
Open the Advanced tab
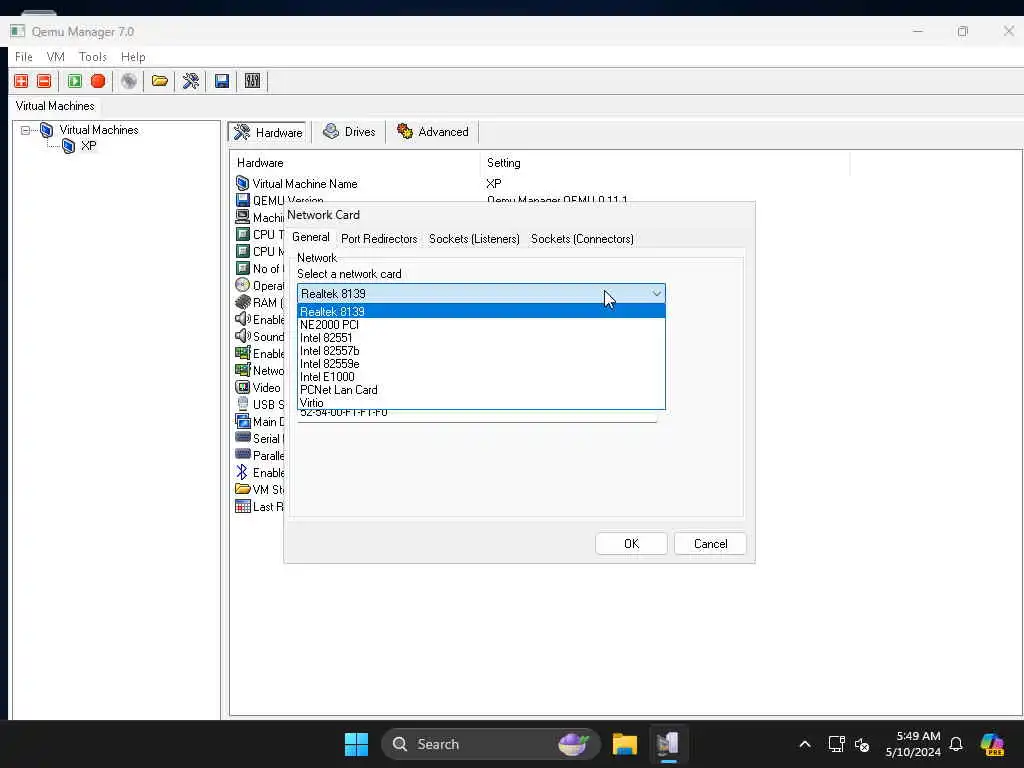point(433,132)
